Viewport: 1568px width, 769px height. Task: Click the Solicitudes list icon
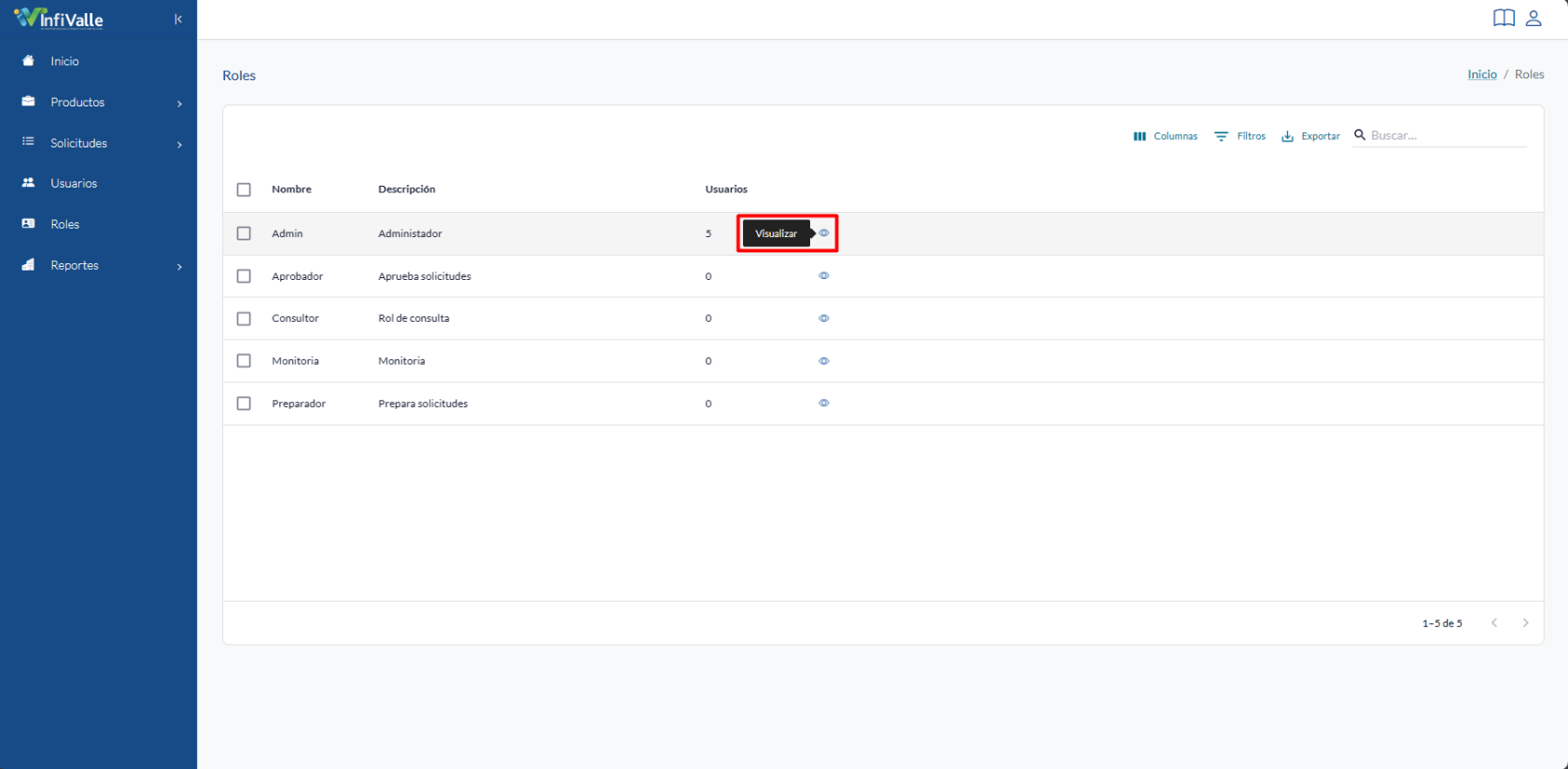pyautogui.click(x=28, y=142)
